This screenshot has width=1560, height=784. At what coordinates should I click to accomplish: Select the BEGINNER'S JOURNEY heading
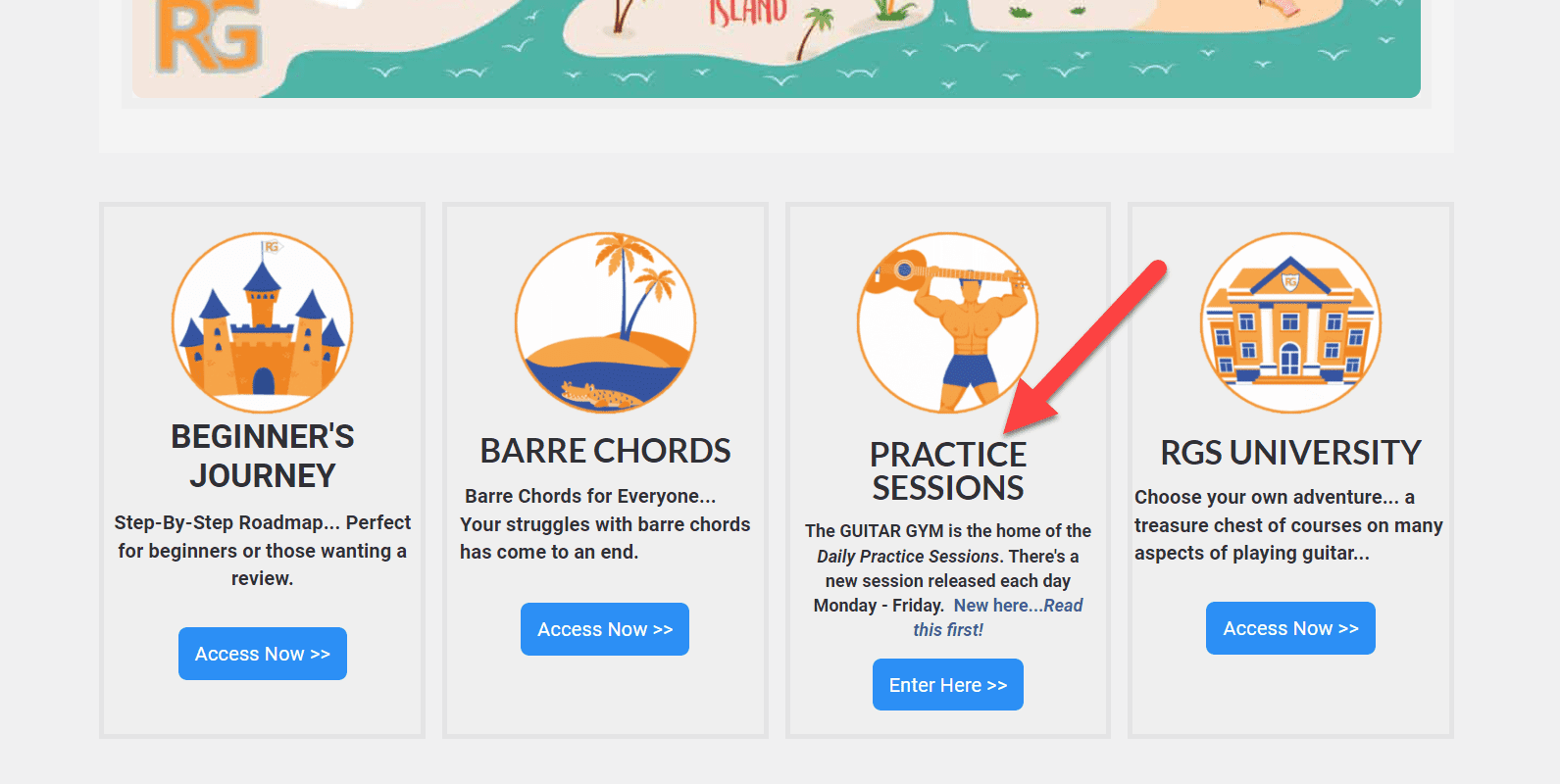coord(262,456)
